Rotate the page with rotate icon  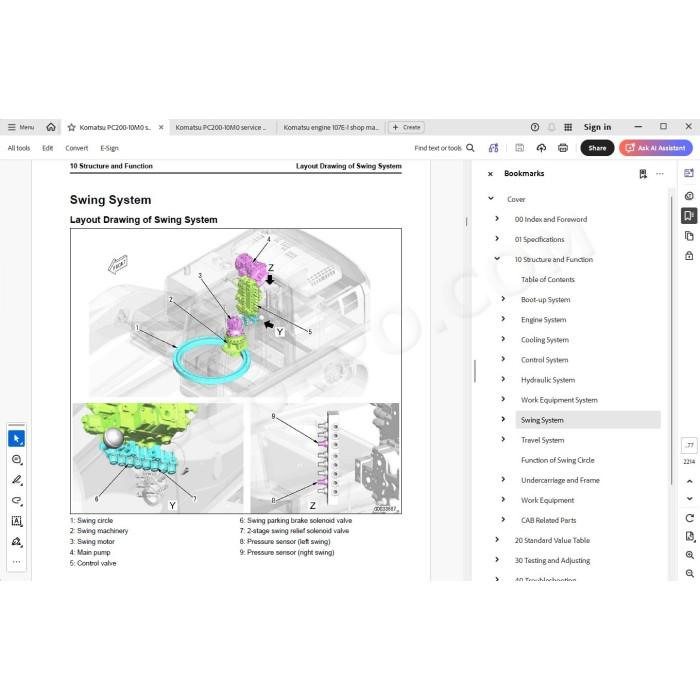click(689, 518)
